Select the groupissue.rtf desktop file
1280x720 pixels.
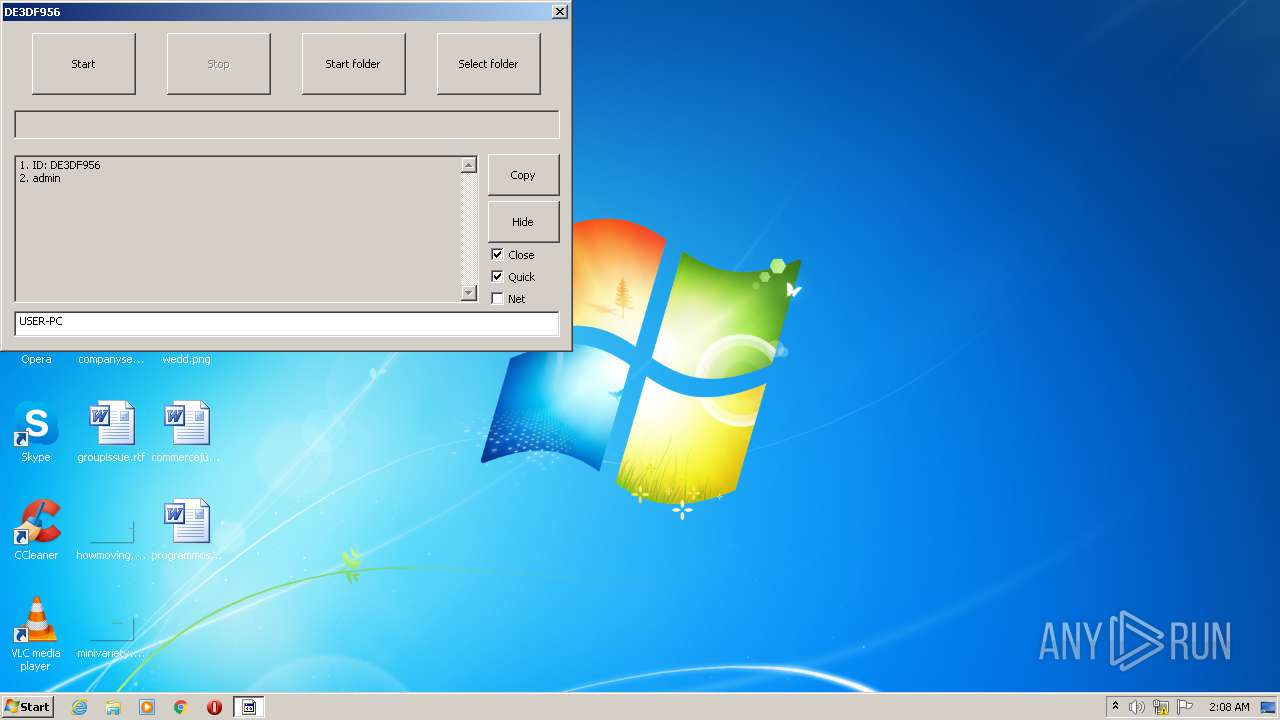click(111, 432)
